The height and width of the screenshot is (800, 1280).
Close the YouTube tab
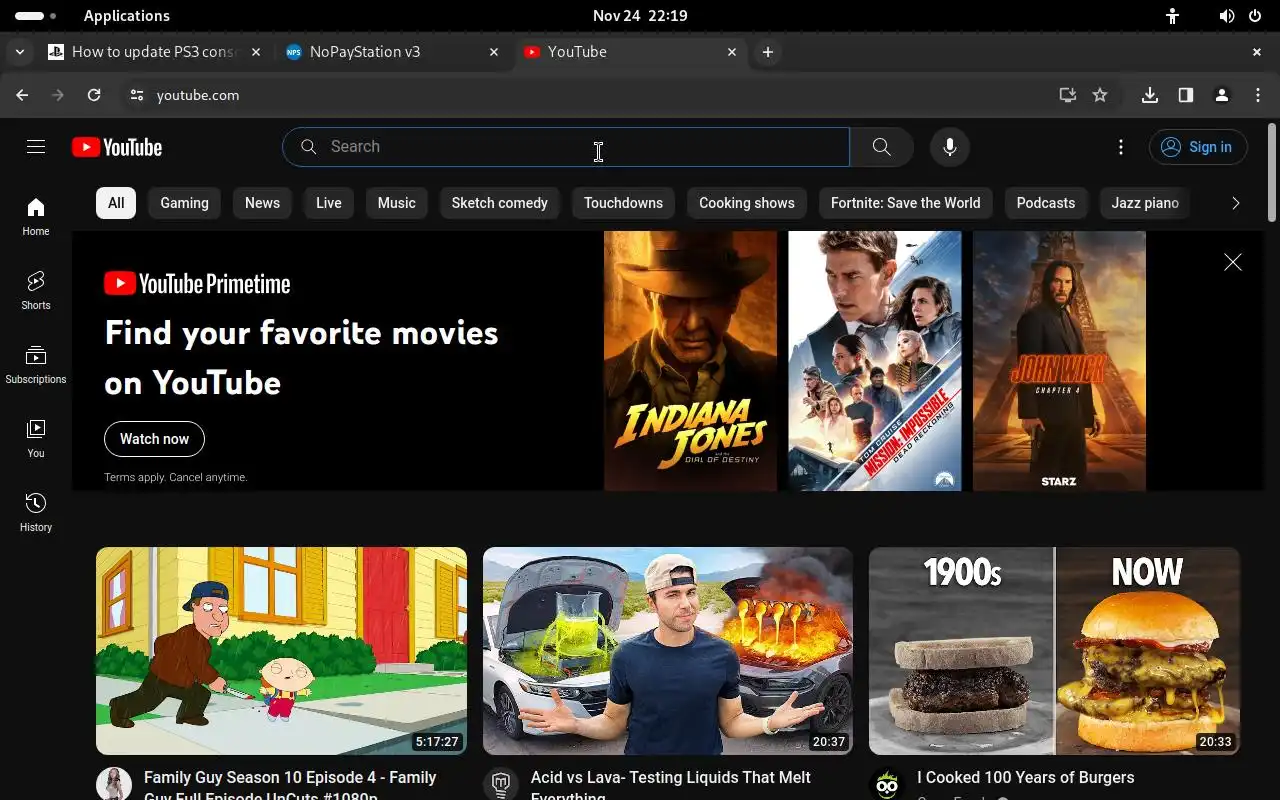pos(732,52)
